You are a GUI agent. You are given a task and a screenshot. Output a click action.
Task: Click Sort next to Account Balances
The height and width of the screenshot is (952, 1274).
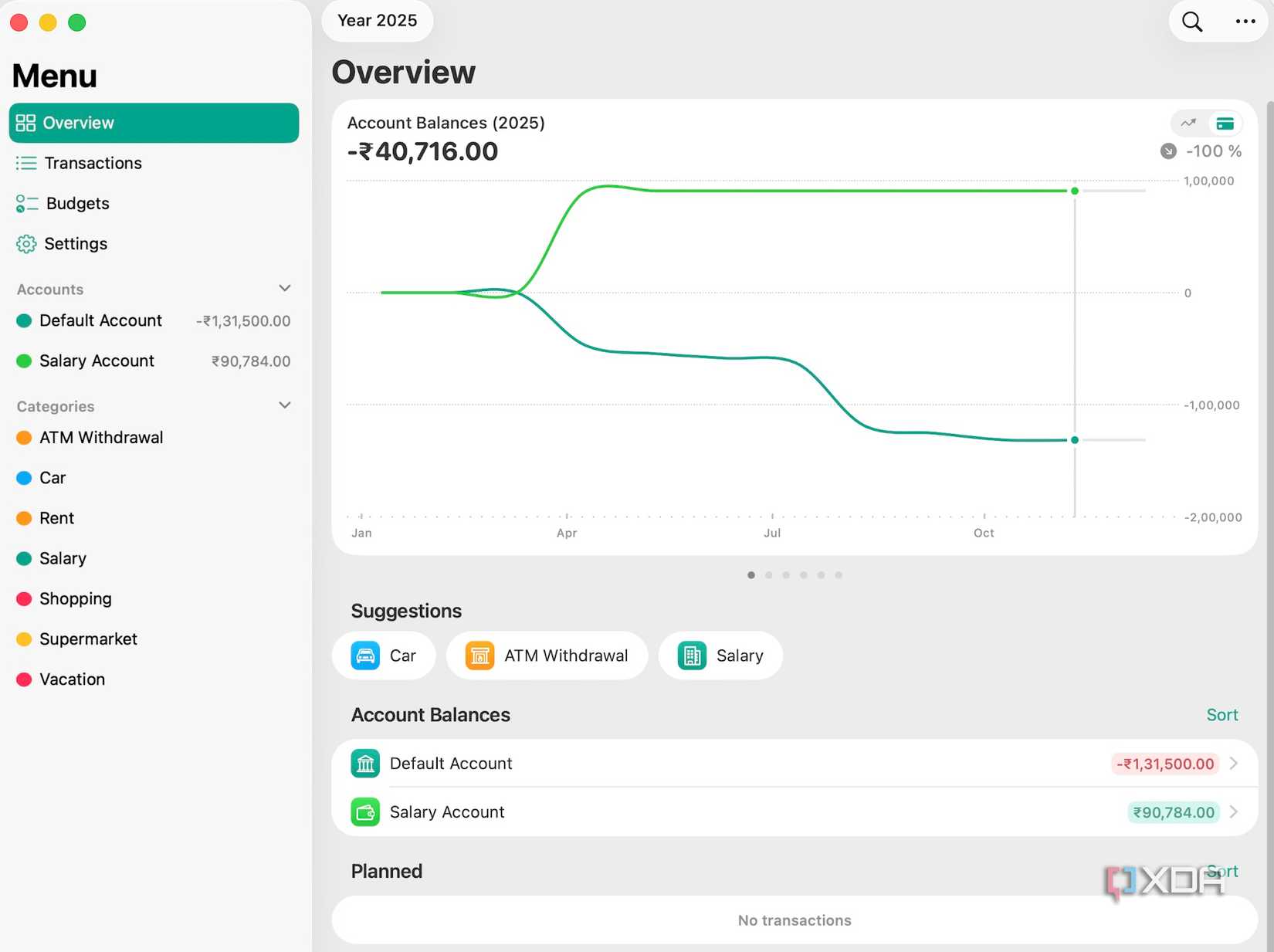coord(1222,715)
